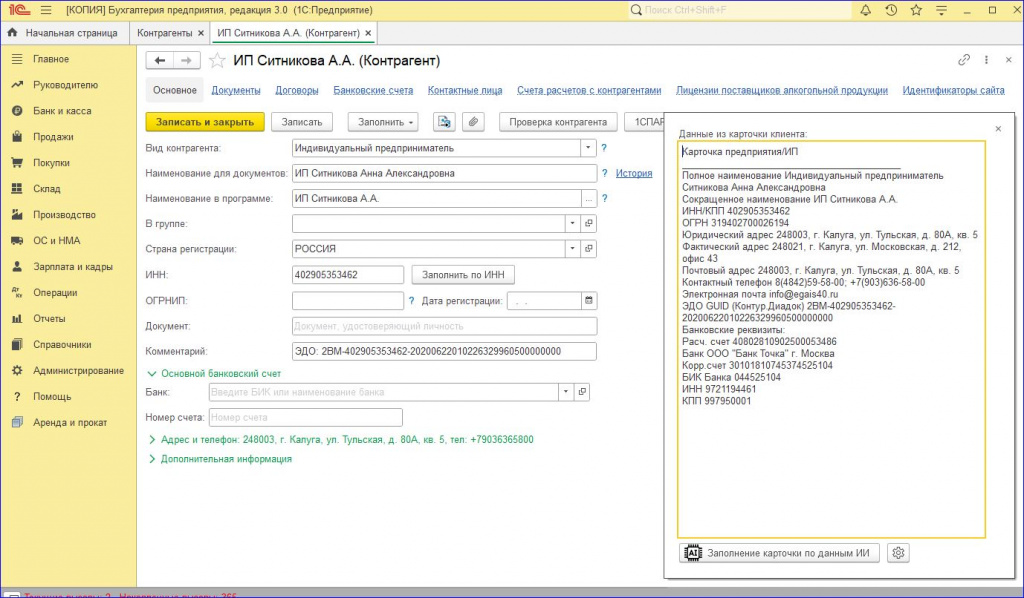This screenshot has height=598, width=1024.
Task: Switch to the Контрагенты tab
Action: 164,33
